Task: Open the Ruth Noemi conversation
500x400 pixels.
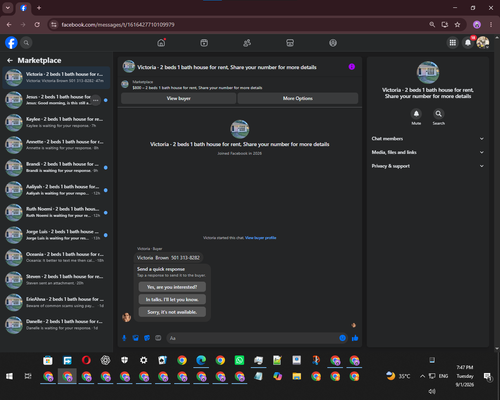Action: (56, 212)
